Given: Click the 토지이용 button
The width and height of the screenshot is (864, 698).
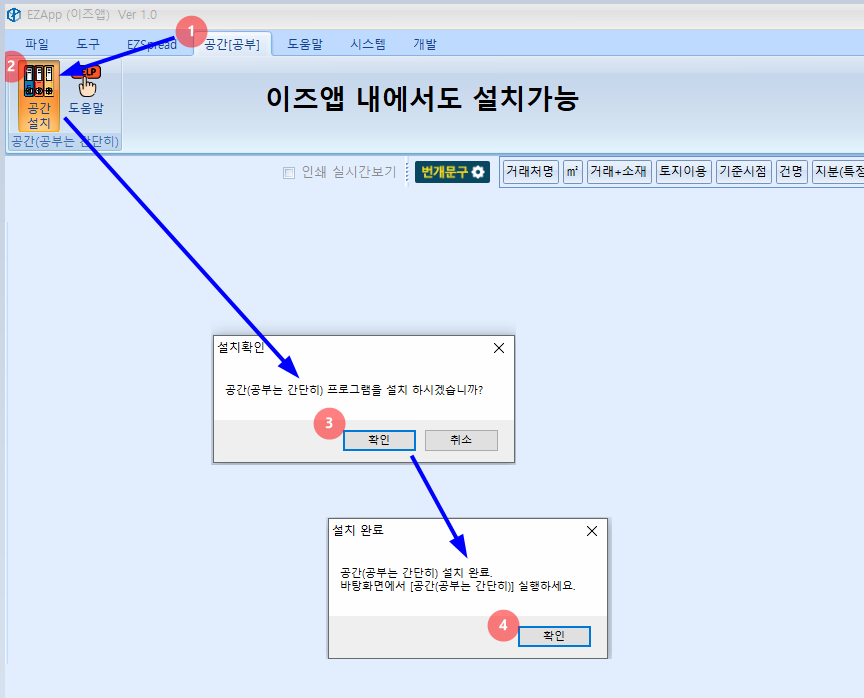Looking at the screenshot, I should [x=683, y=172].
